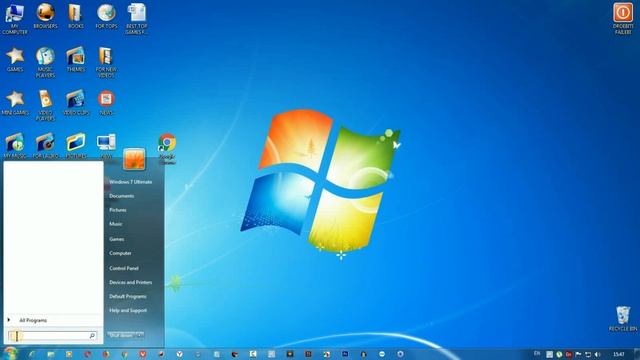The width and height of the screenshot is (640, 360).
Task: Open the MY COMPUTER desktop icon
Action: click(15, 19)
